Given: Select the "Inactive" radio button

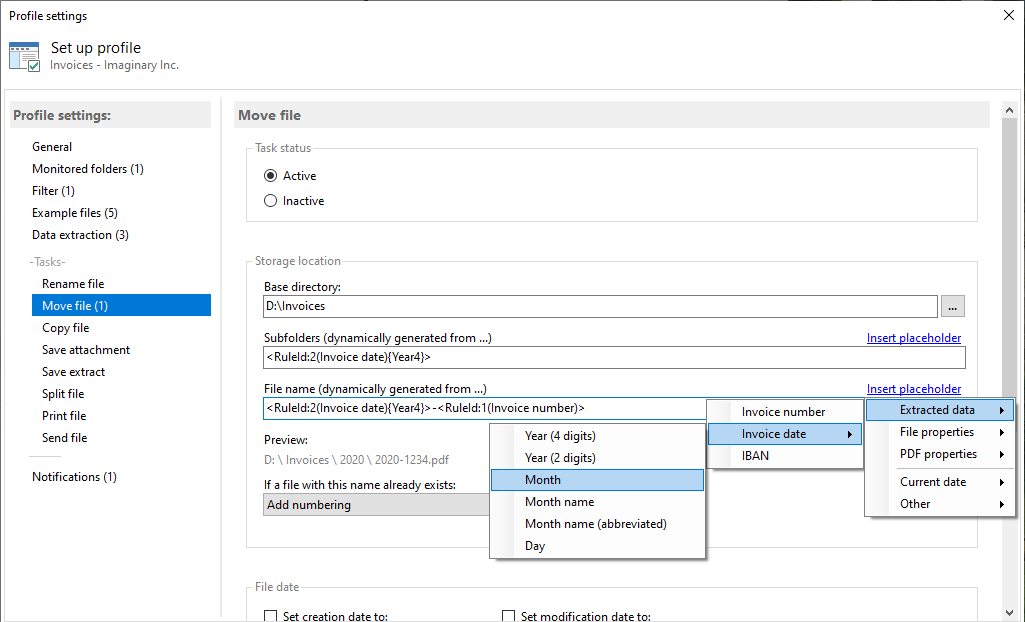Looking at the screenshot, I should (x=270, y=200).
